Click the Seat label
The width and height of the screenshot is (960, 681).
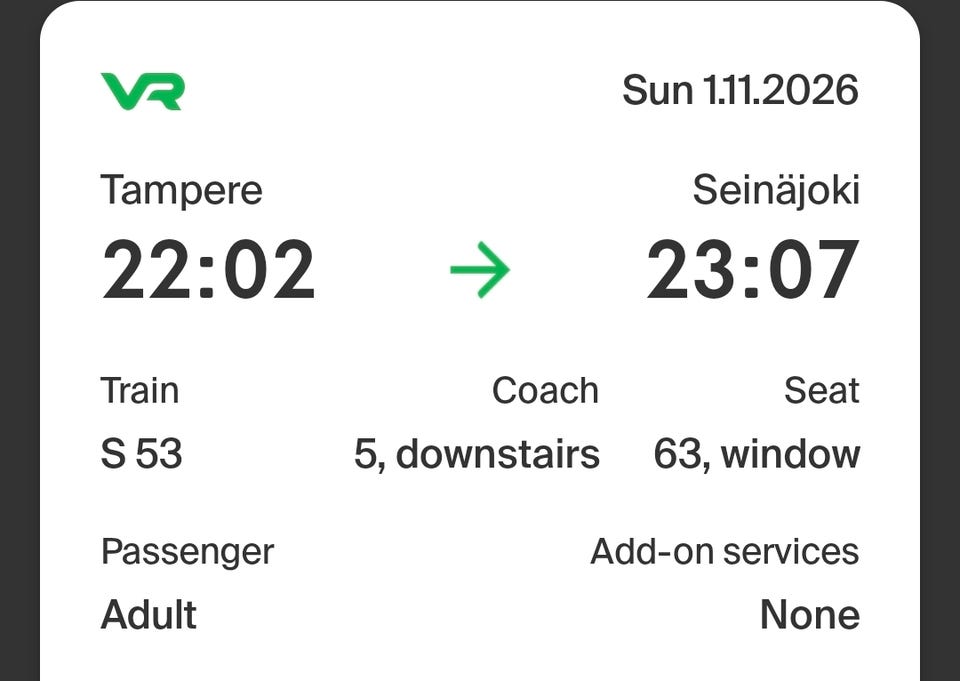(x=822, y=390)
